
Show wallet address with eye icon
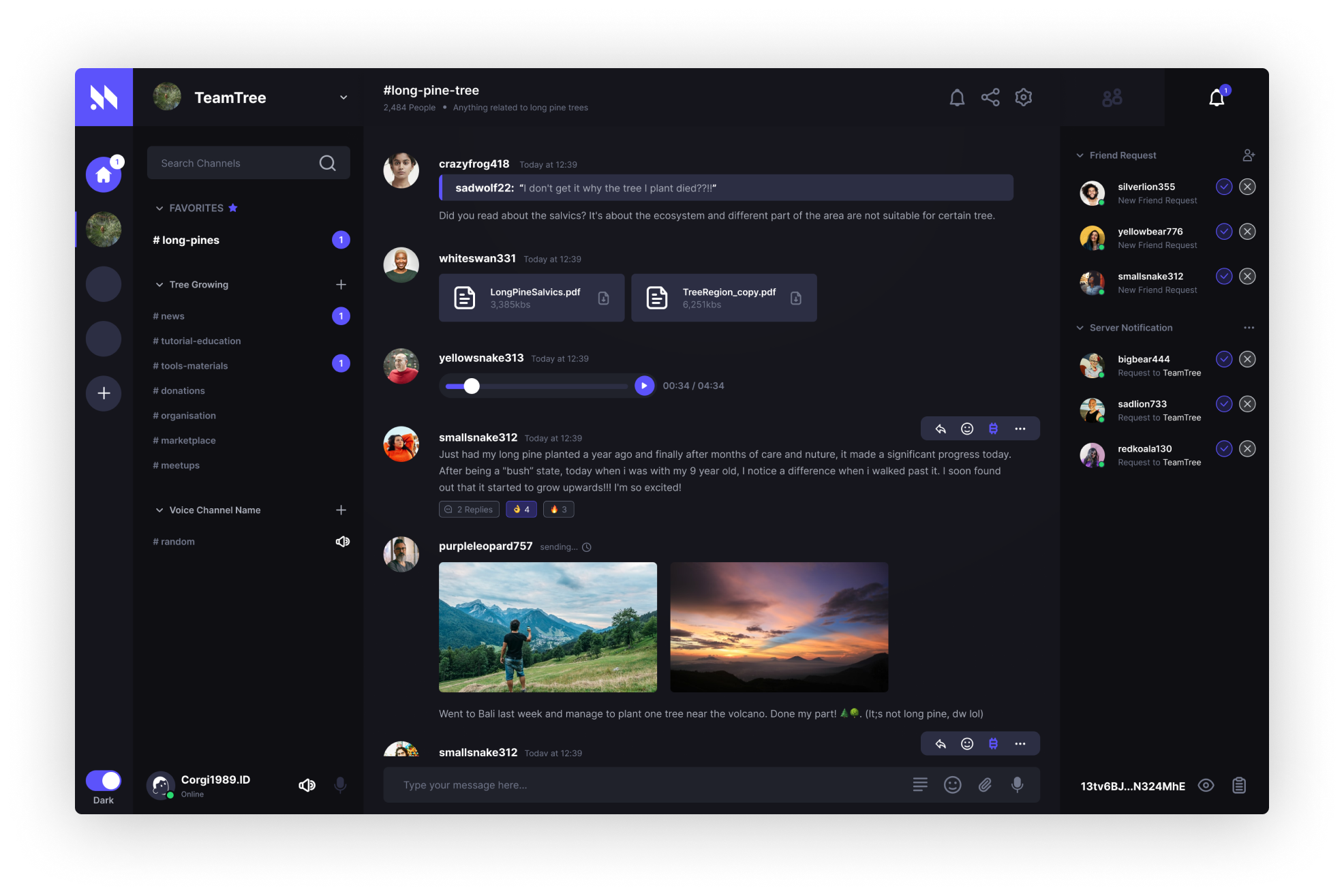click(x=1206, y=786)
